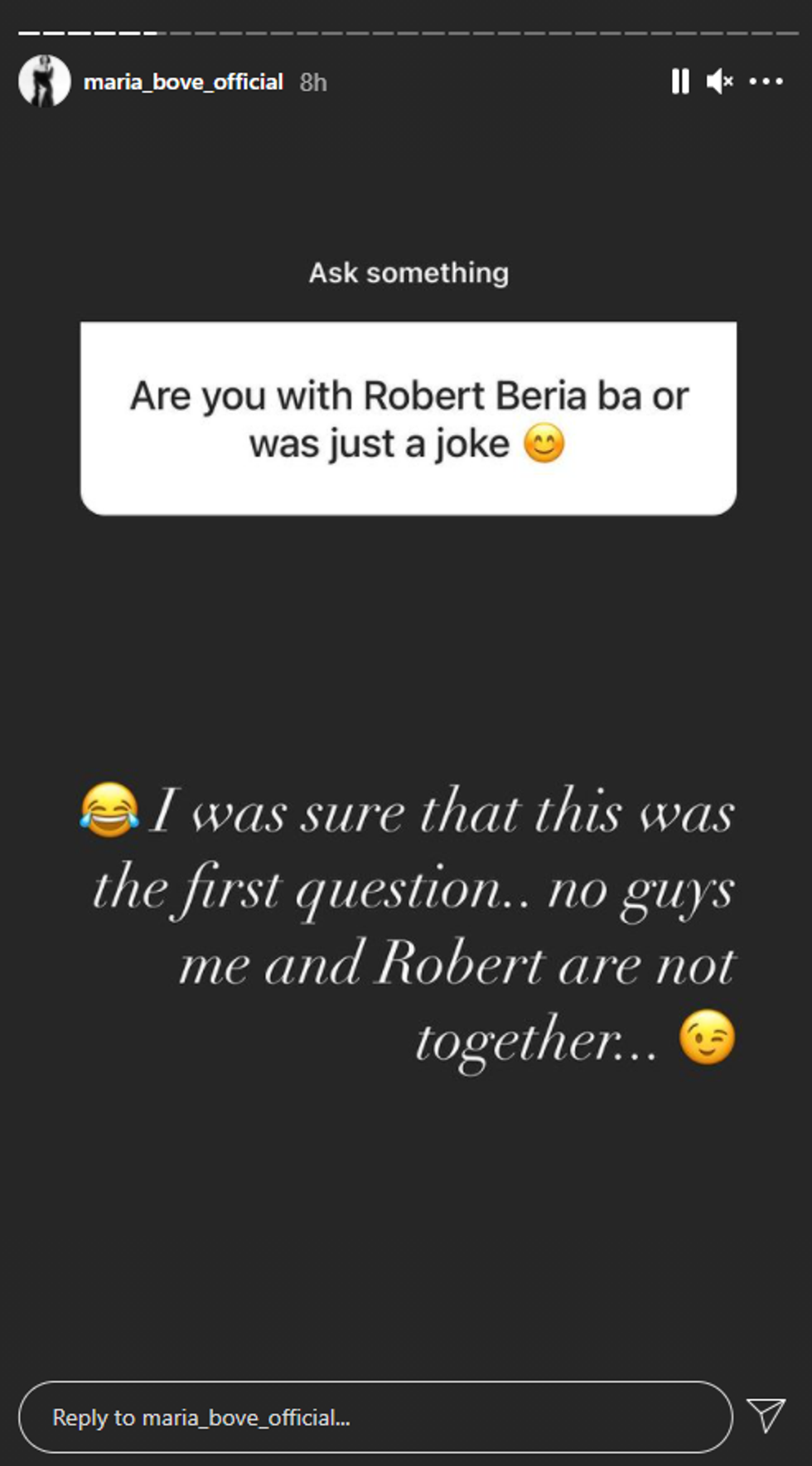Image resolution: width=812 pixels, height=1466 pixels.
Task: Click the Ask something heading
Action: 408,273
